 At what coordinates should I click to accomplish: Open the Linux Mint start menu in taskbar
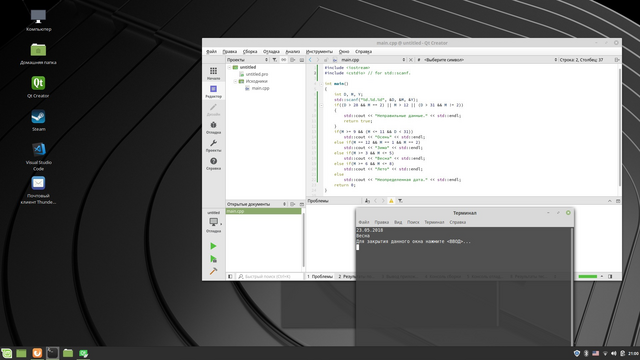[x=6, y=353]
